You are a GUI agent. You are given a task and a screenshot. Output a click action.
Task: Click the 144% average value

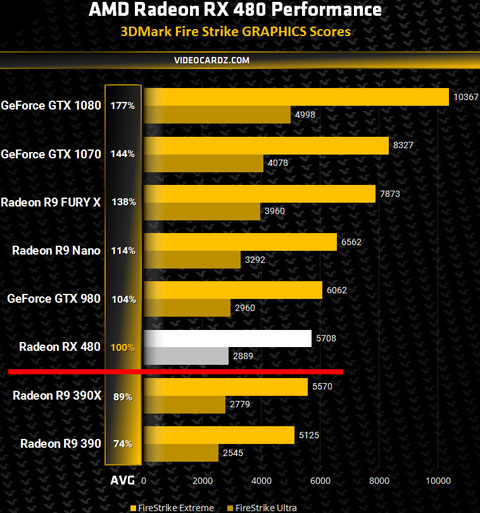[123, 154]
